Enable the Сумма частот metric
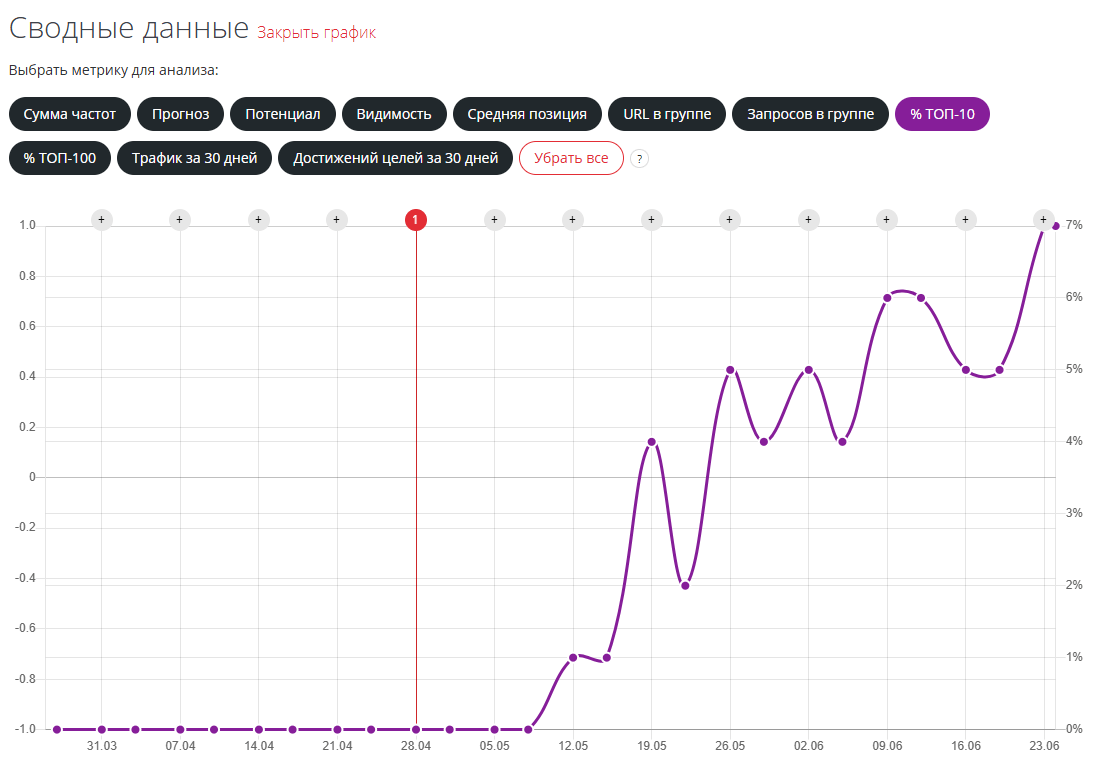The height and width of the screenshot is (777, 1105). click(x=70, y=114)
